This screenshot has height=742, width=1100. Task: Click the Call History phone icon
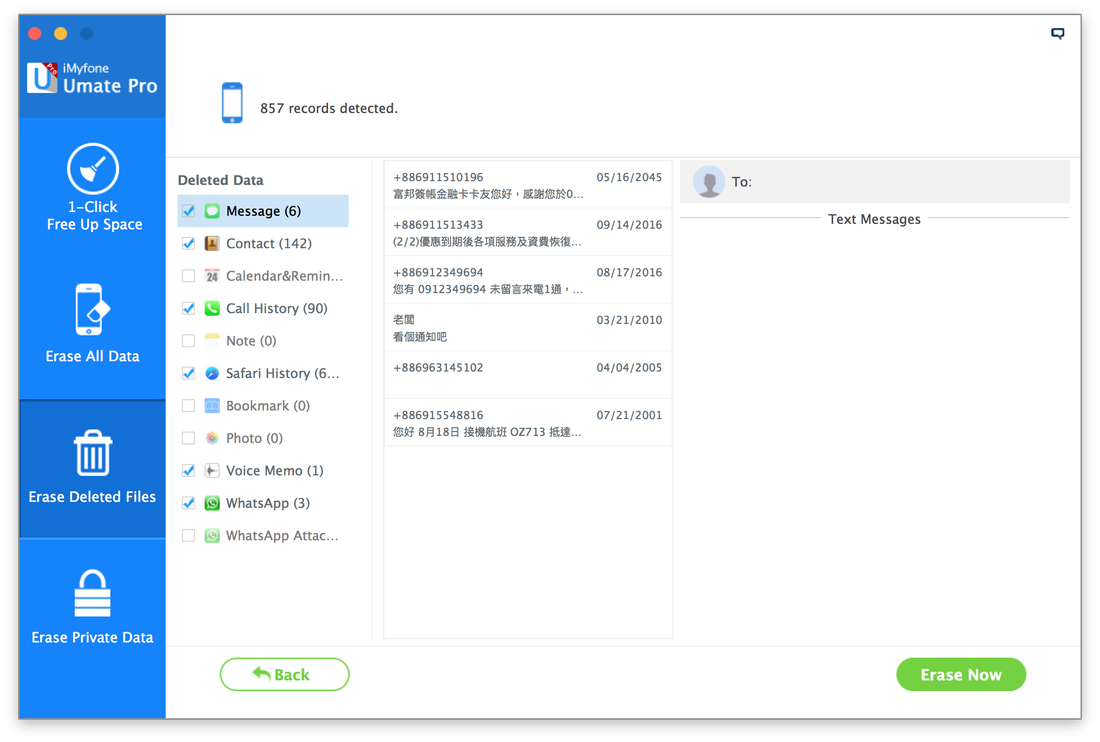coord(212,308)
